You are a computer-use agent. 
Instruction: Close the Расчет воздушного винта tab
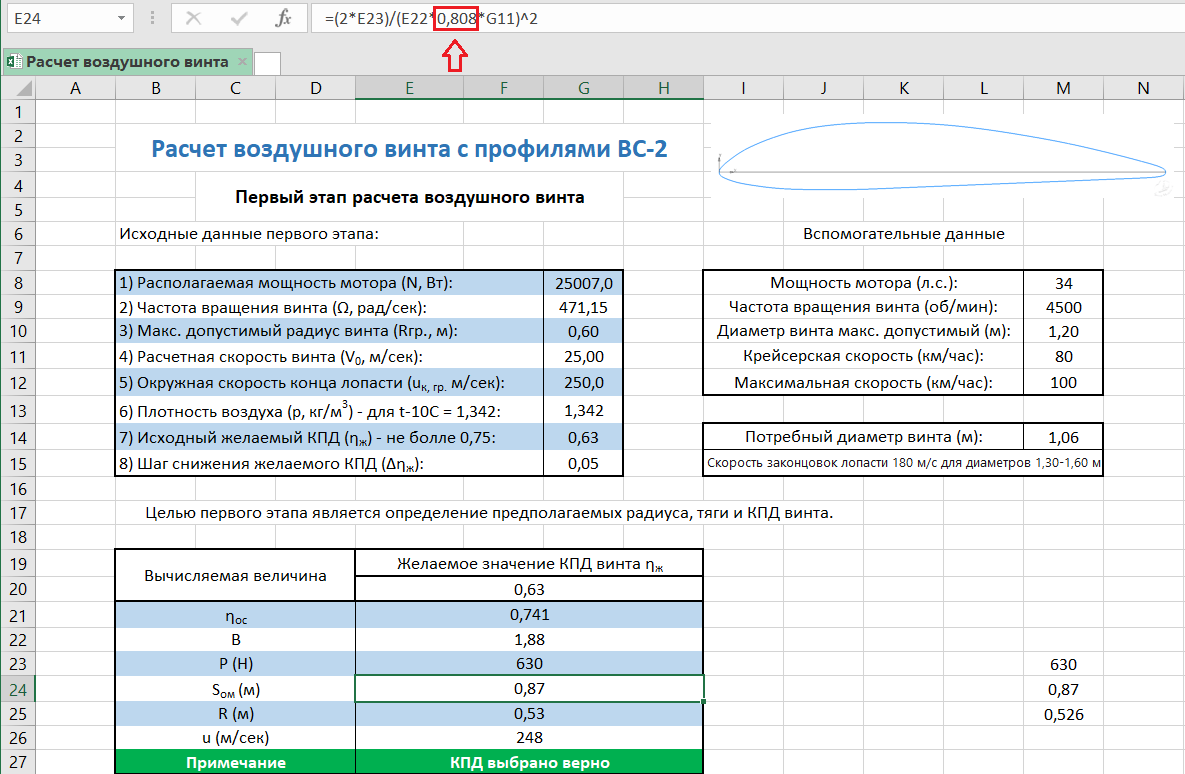[241, 62]
